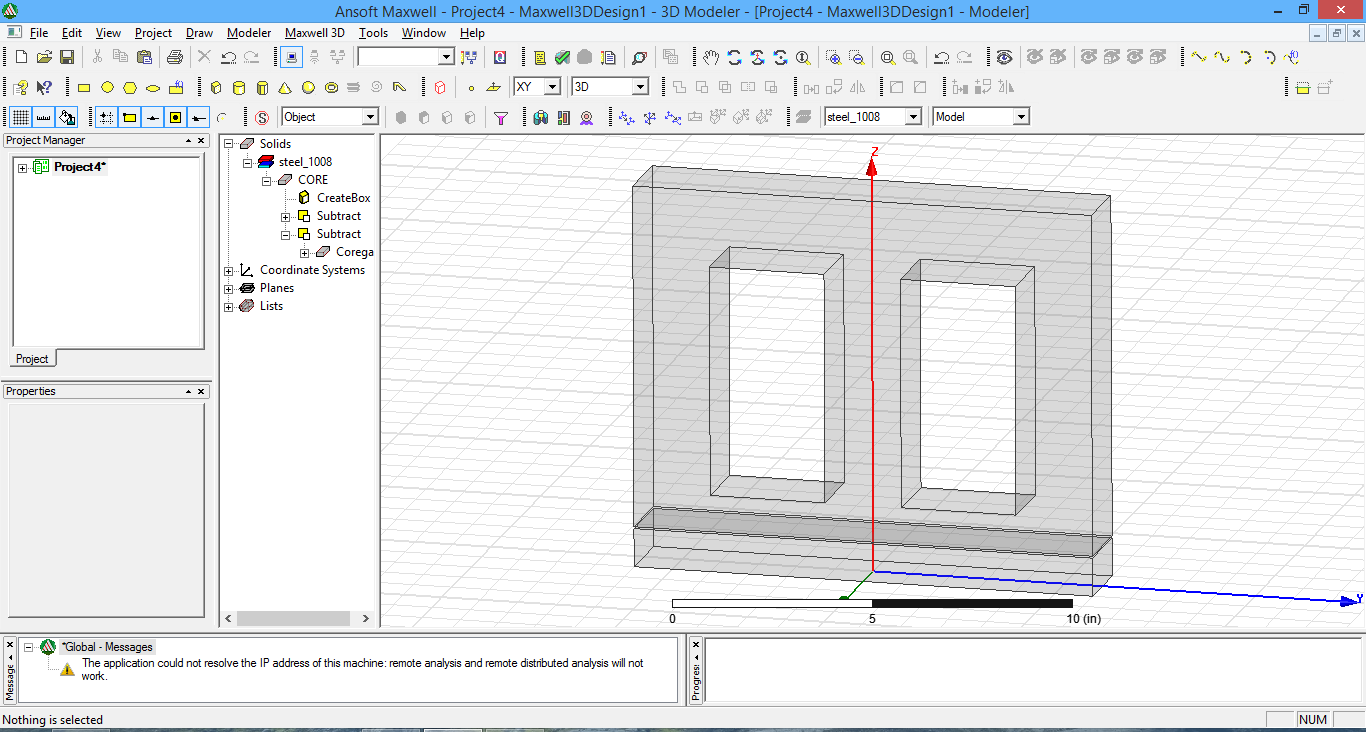The width and height of the screenshot is (1366, 732).
Task: Select the Draw Regular Polyhedron tool
Action: (x=261, y=87)
